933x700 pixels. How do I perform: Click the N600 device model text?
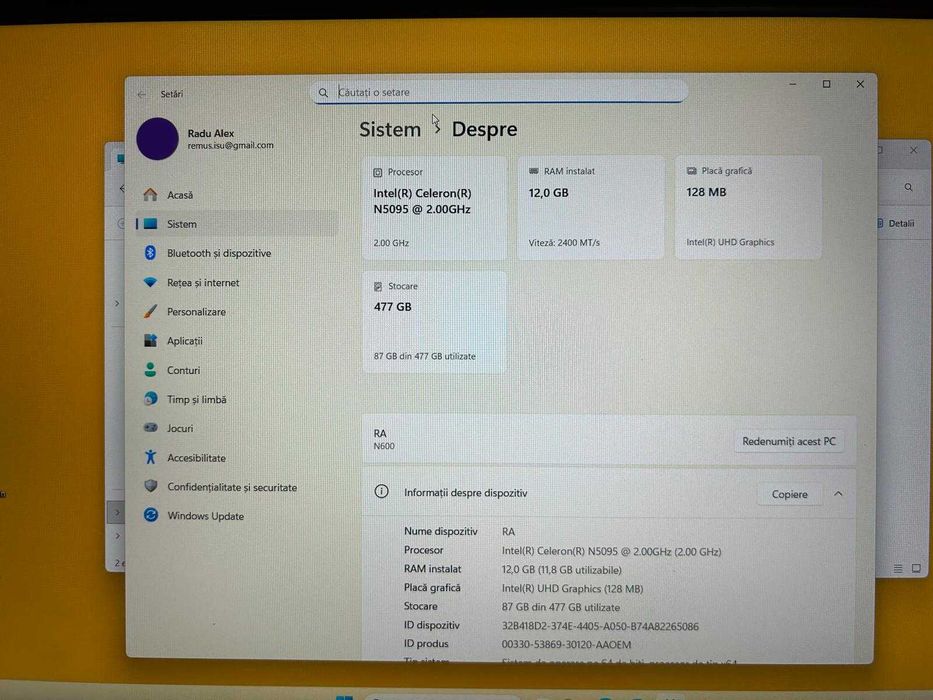tap(384, 446)
